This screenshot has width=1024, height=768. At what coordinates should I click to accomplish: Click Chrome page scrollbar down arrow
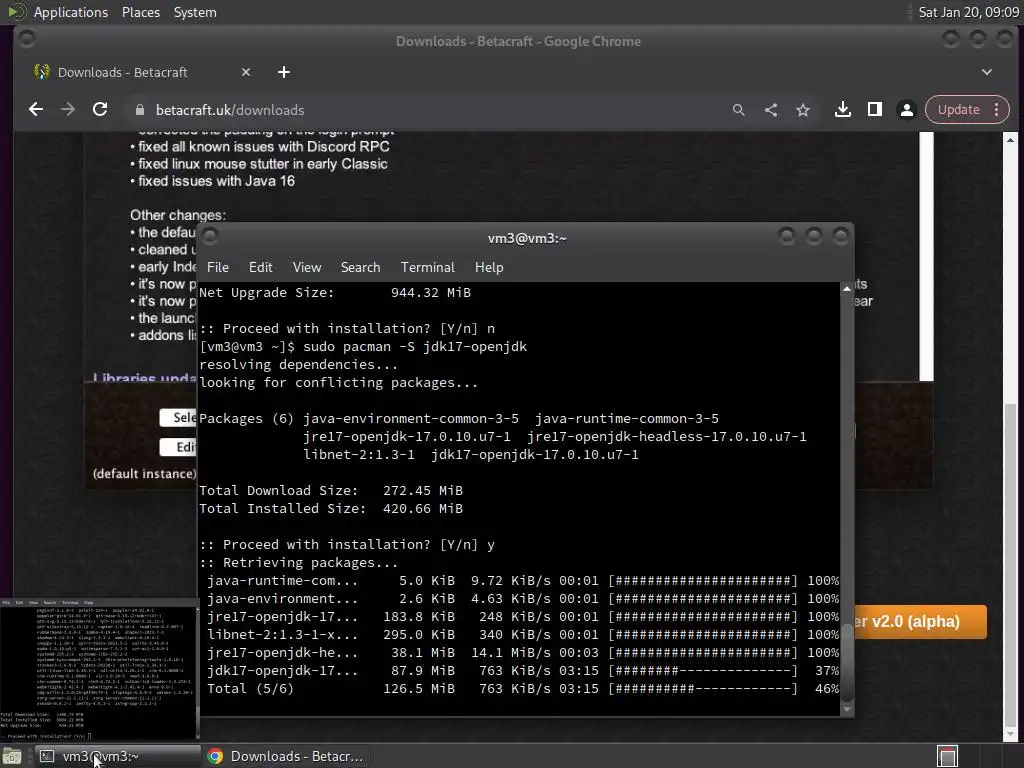pos(1010,734)
